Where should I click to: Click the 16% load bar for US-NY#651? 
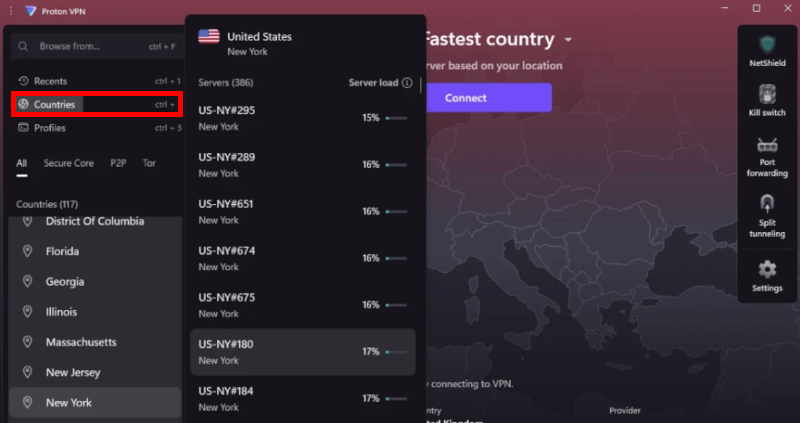396,212
